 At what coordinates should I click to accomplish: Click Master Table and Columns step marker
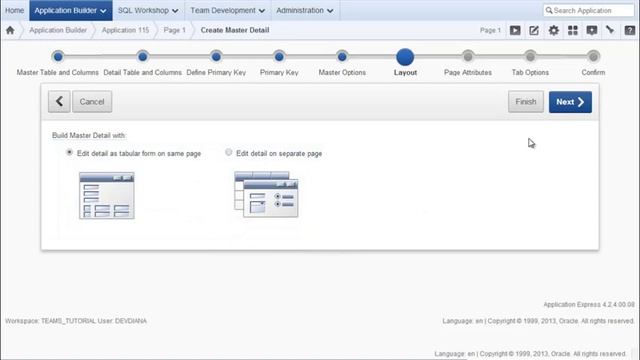58,57
